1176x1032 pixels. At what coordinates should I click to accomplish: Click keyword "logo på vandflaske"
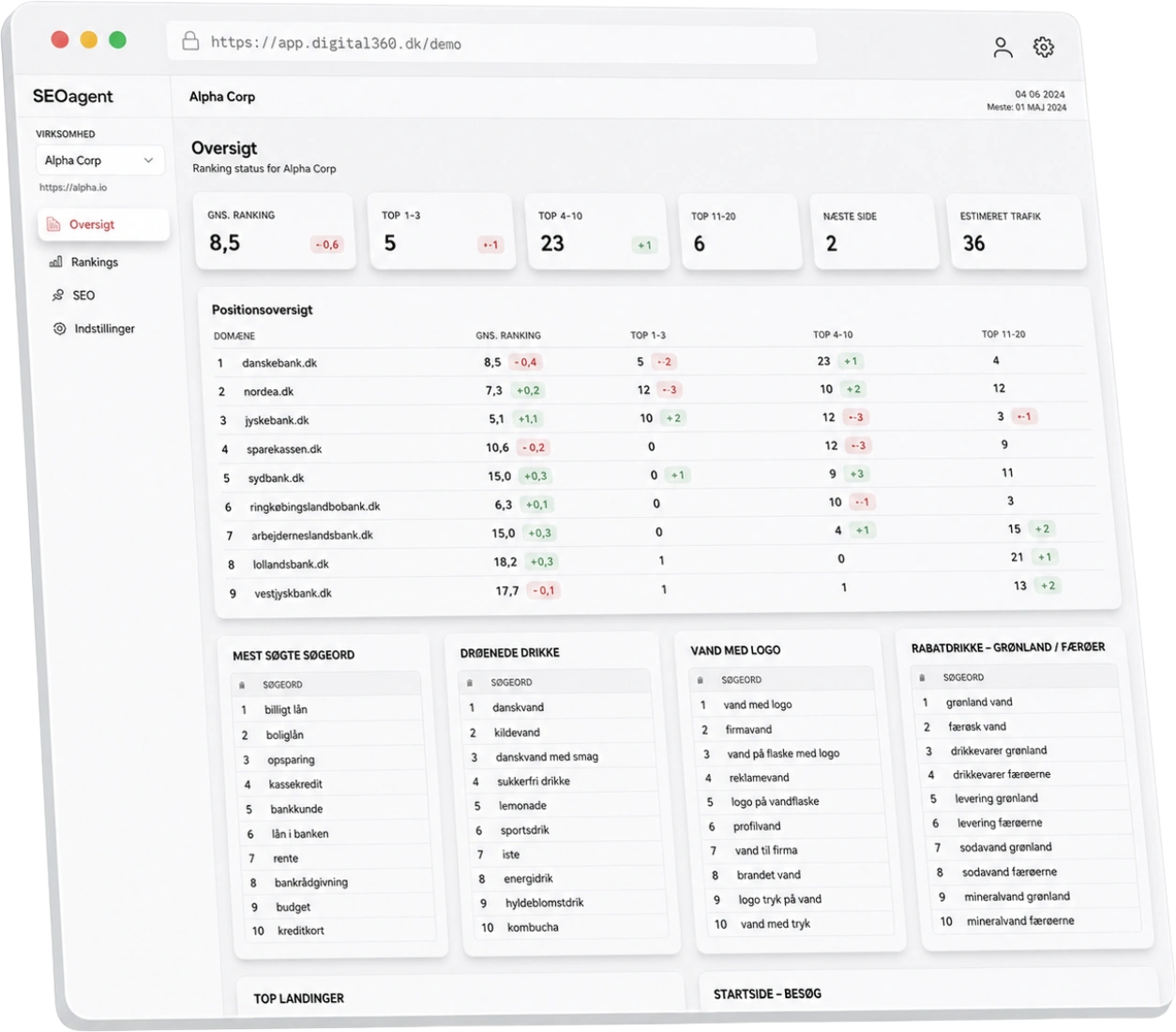coord(776,801)
